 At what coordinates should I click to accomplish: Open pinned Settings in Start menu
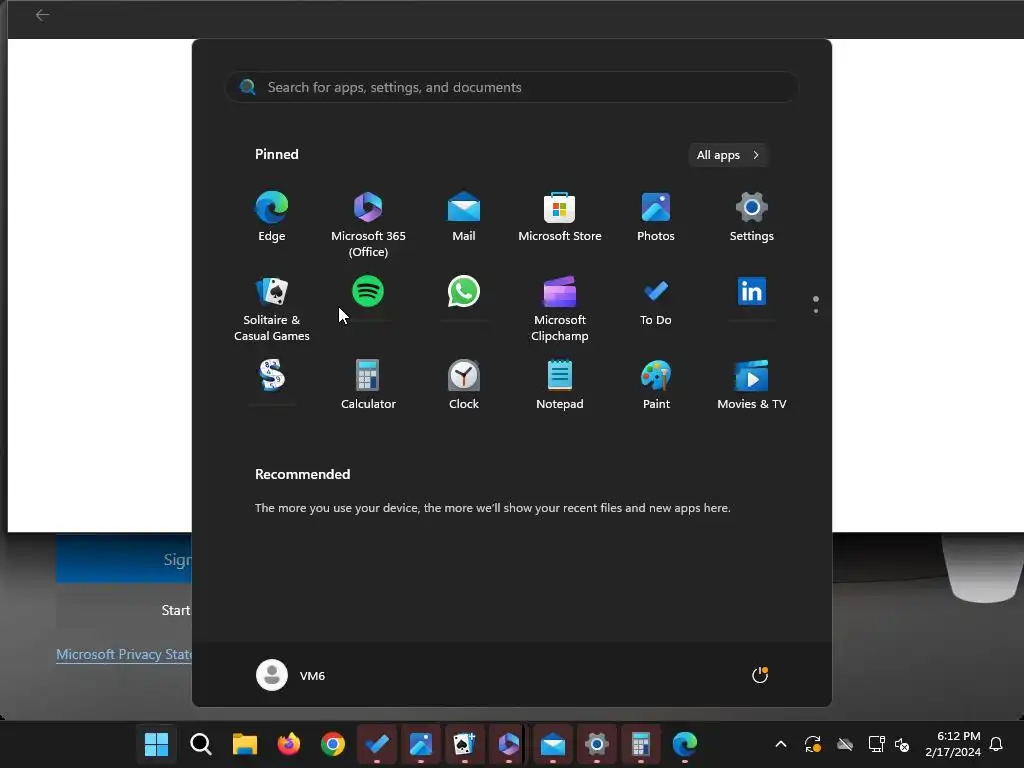[752, 217]
